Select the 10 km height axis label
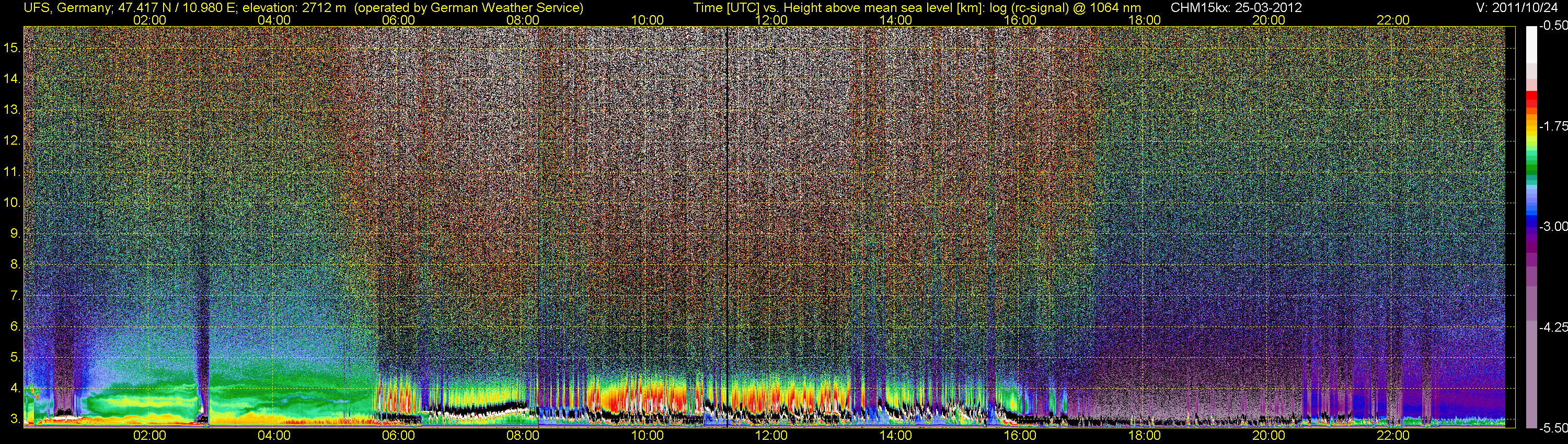Screen dimensions: 1568x444 (x=12, y=203)
